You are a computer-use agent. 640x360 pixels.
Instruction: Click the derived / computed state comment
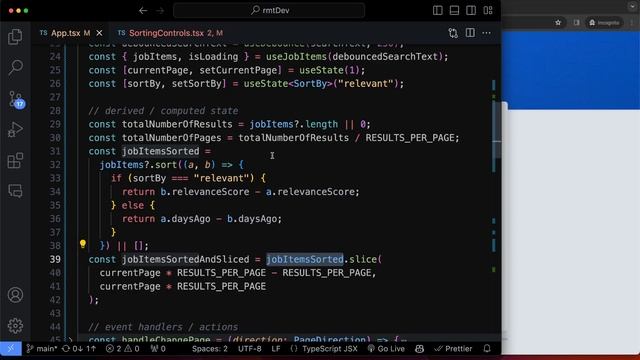pos(163,111)
